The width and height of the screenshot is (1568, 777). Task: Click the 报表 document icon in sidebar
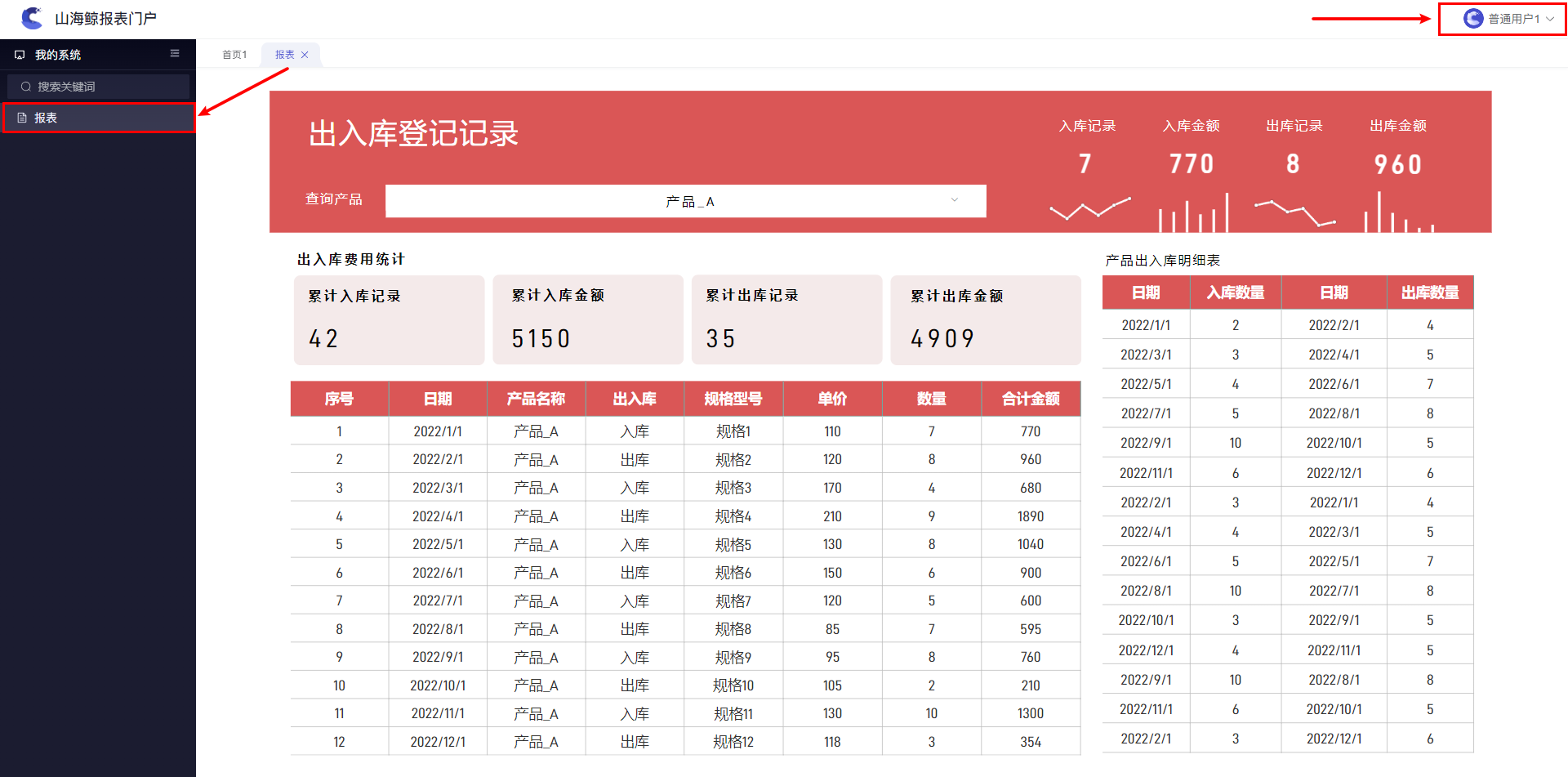coord(22,118)
